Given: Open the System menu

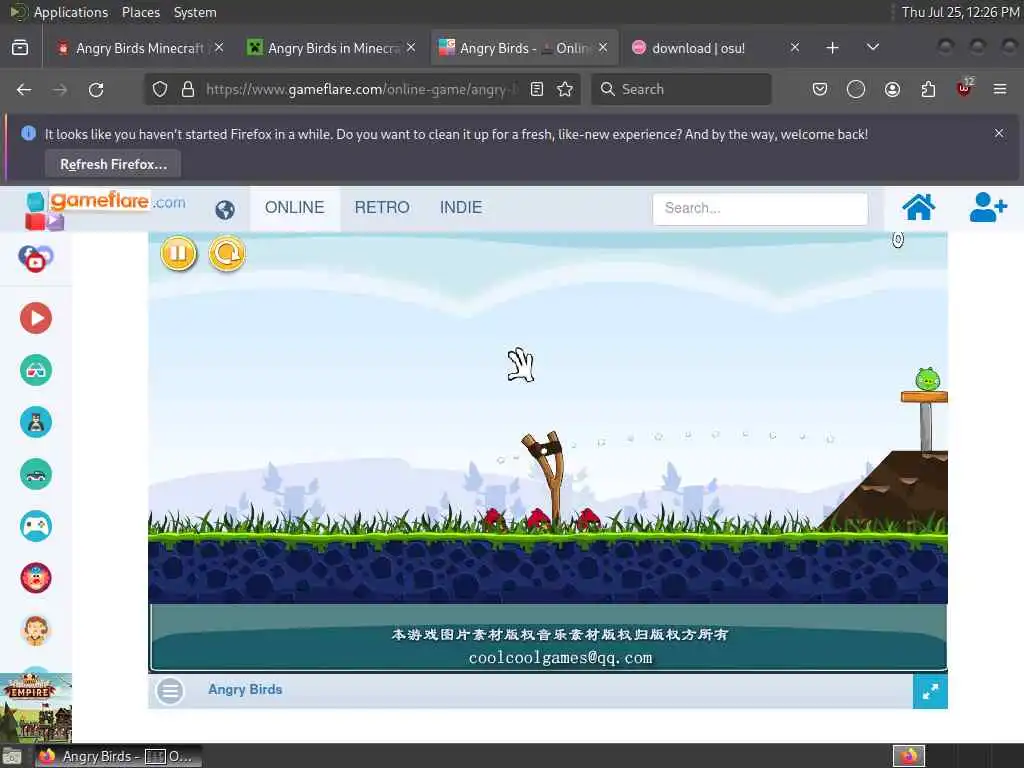Looking at the screenshot, I should [195, 12].
